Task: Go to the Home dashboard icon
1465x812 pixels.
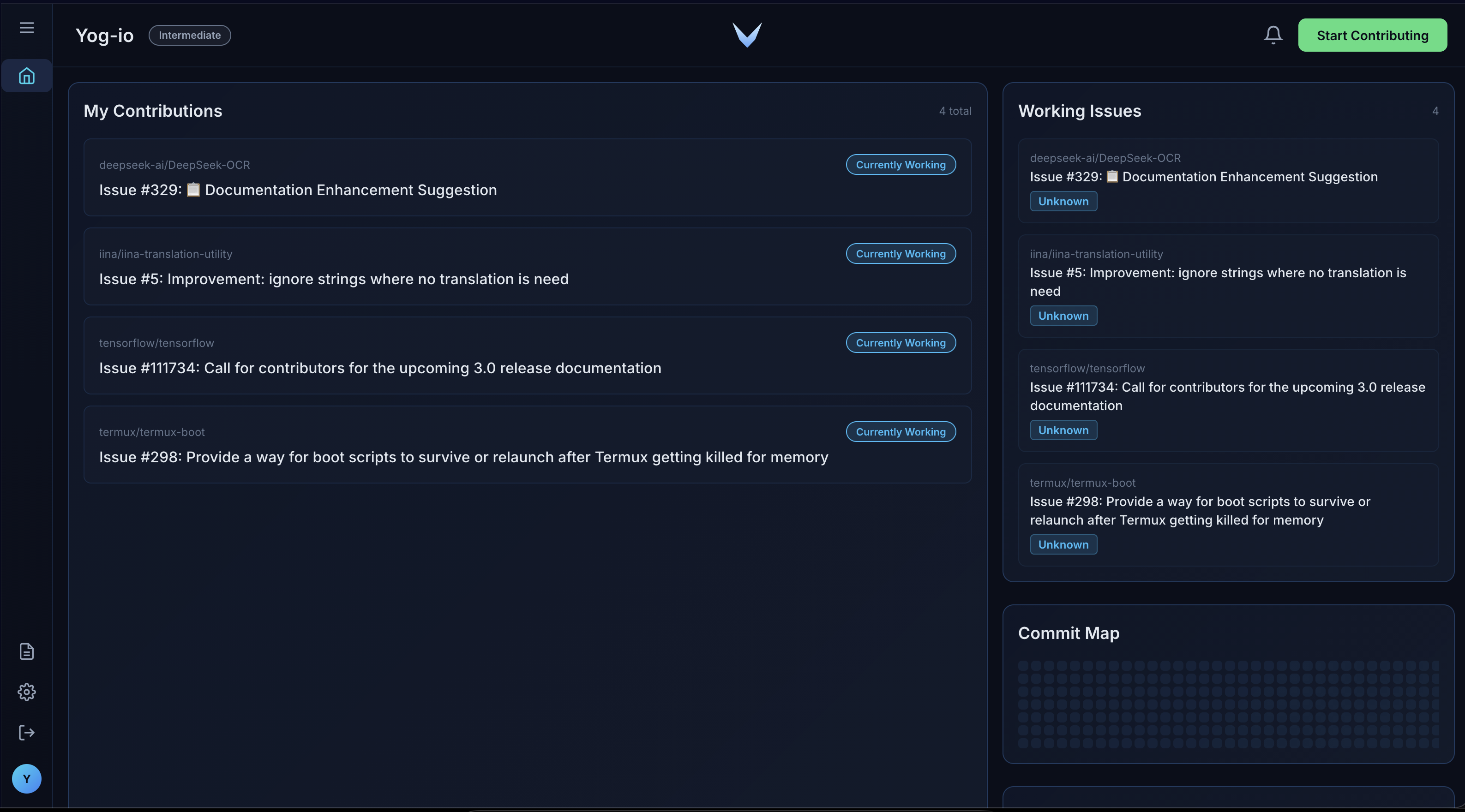Action: (27, 76)
